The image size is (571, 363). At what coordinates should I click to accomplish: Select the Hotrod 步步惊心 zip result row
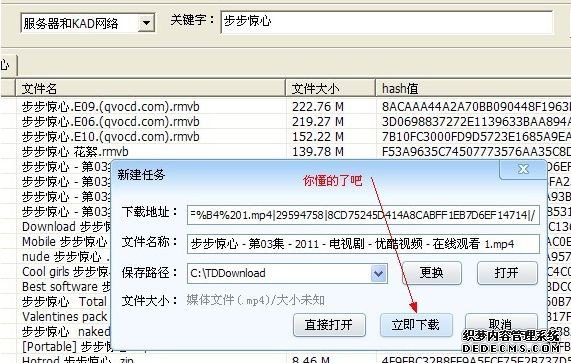[x=78, y=360]
